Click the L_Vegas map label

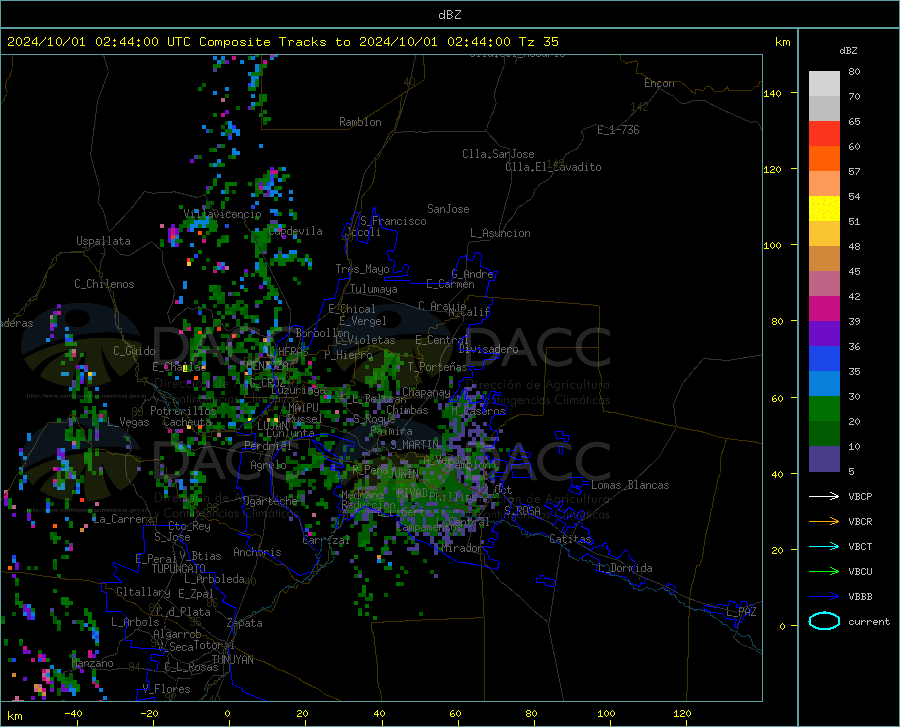tap(128, 422)
